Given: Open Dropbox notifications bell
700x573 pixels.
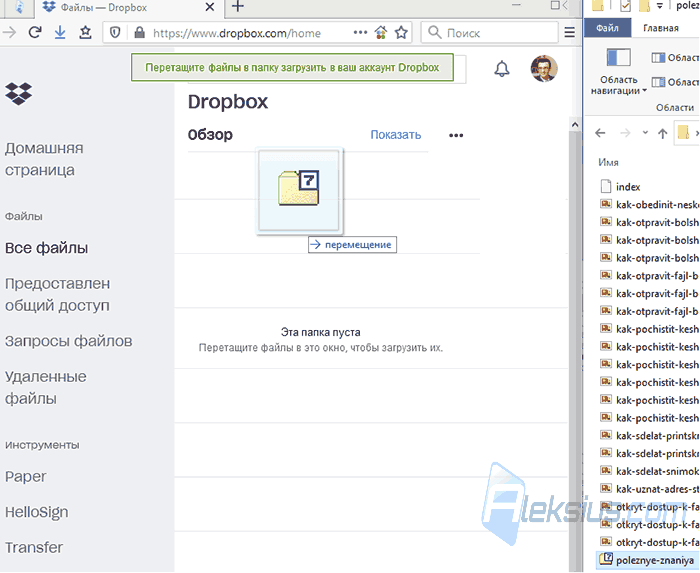Looking at the screenshot, I should (x=502, y=69).
